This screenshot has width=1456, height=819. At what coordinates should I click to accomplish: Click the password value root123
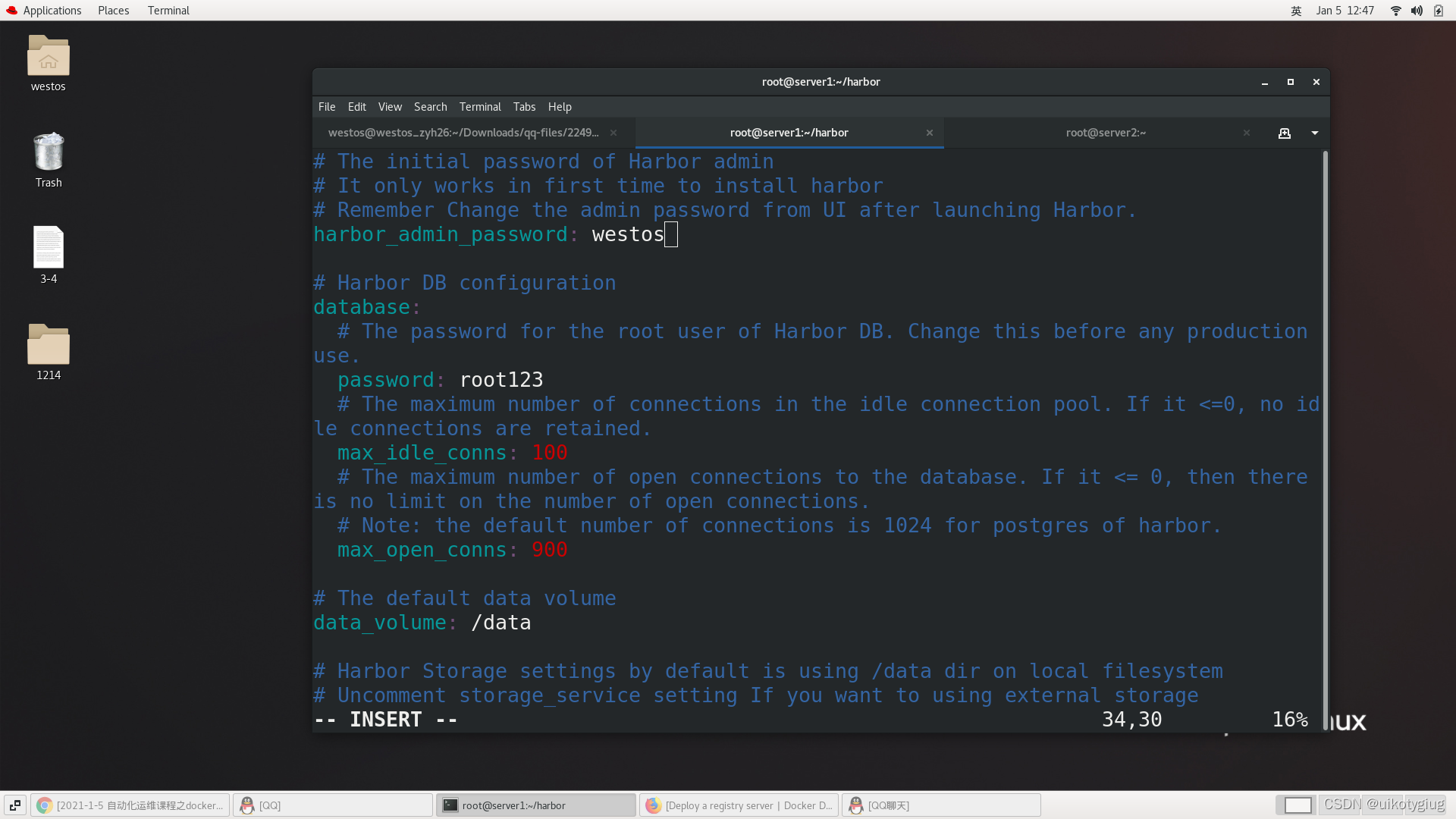point(501,380)
